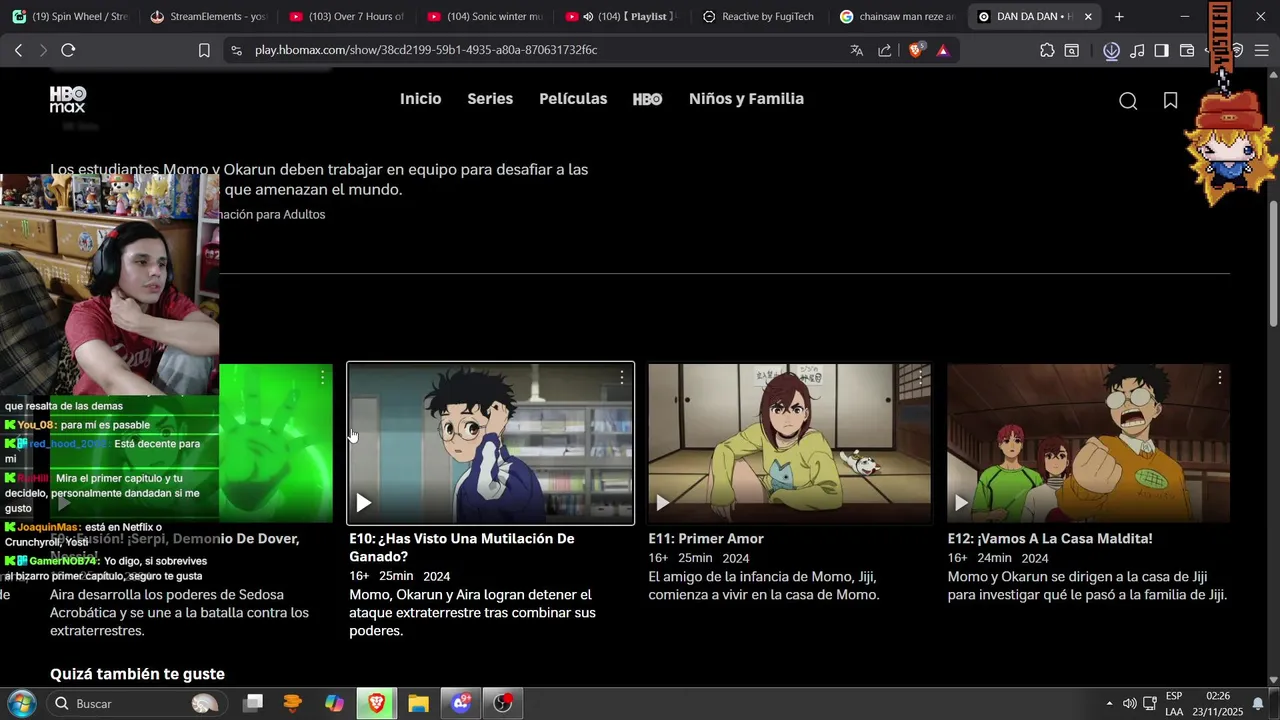Open File Explorer folder on taskbar
Viewport: 1280px width, 720px height.
418,703
